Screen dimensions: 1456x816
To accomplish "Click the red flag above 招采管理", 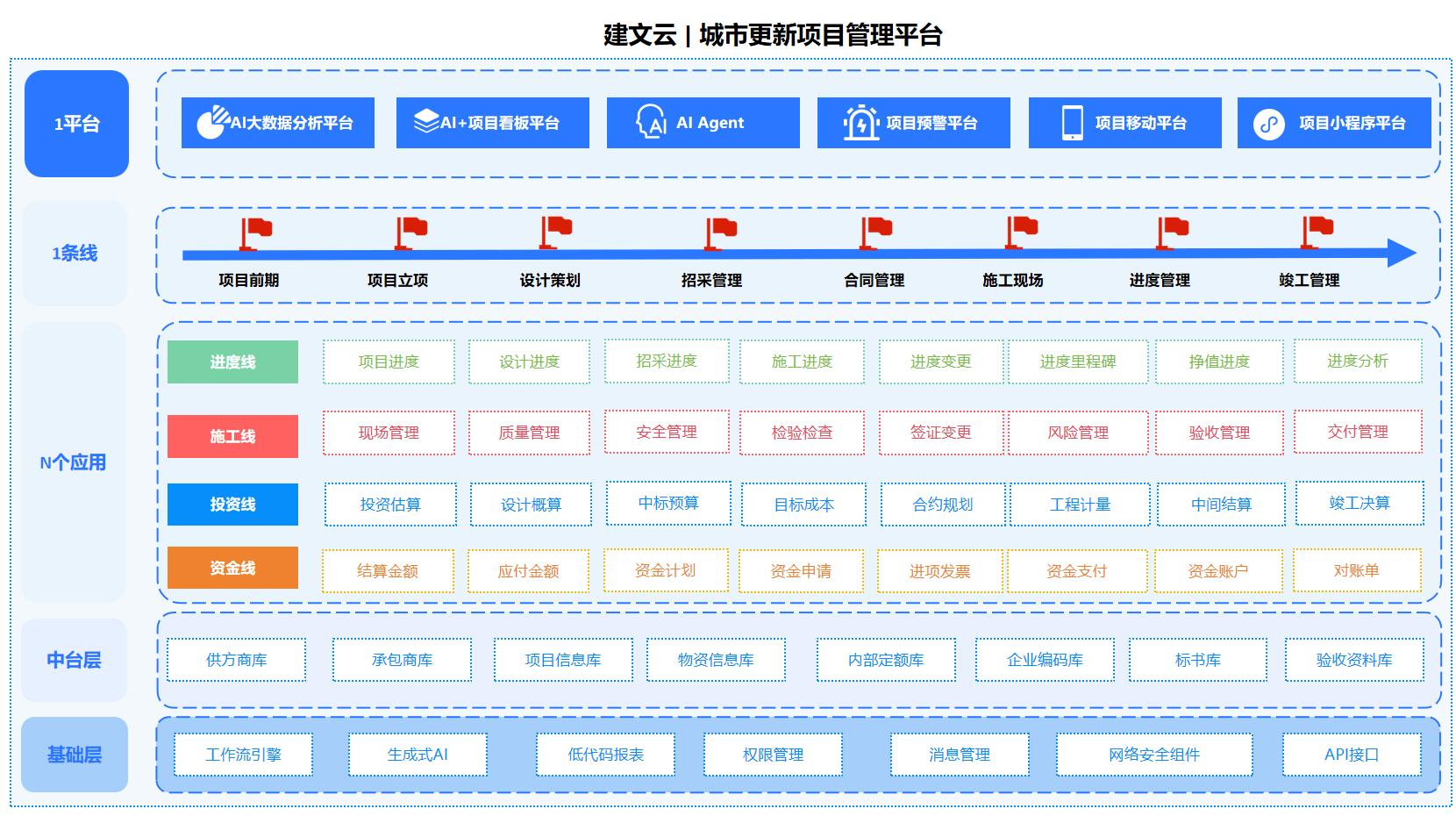I will click(720, 232).
